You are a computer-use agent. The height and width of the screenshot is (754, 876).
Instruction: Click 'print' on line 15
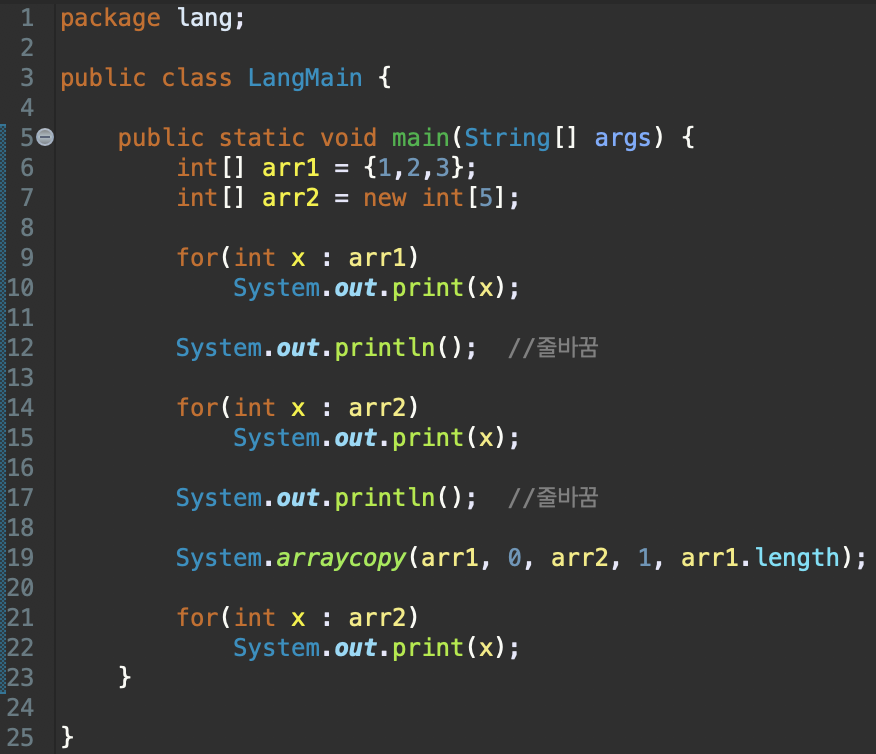click(x=428, y=437)
